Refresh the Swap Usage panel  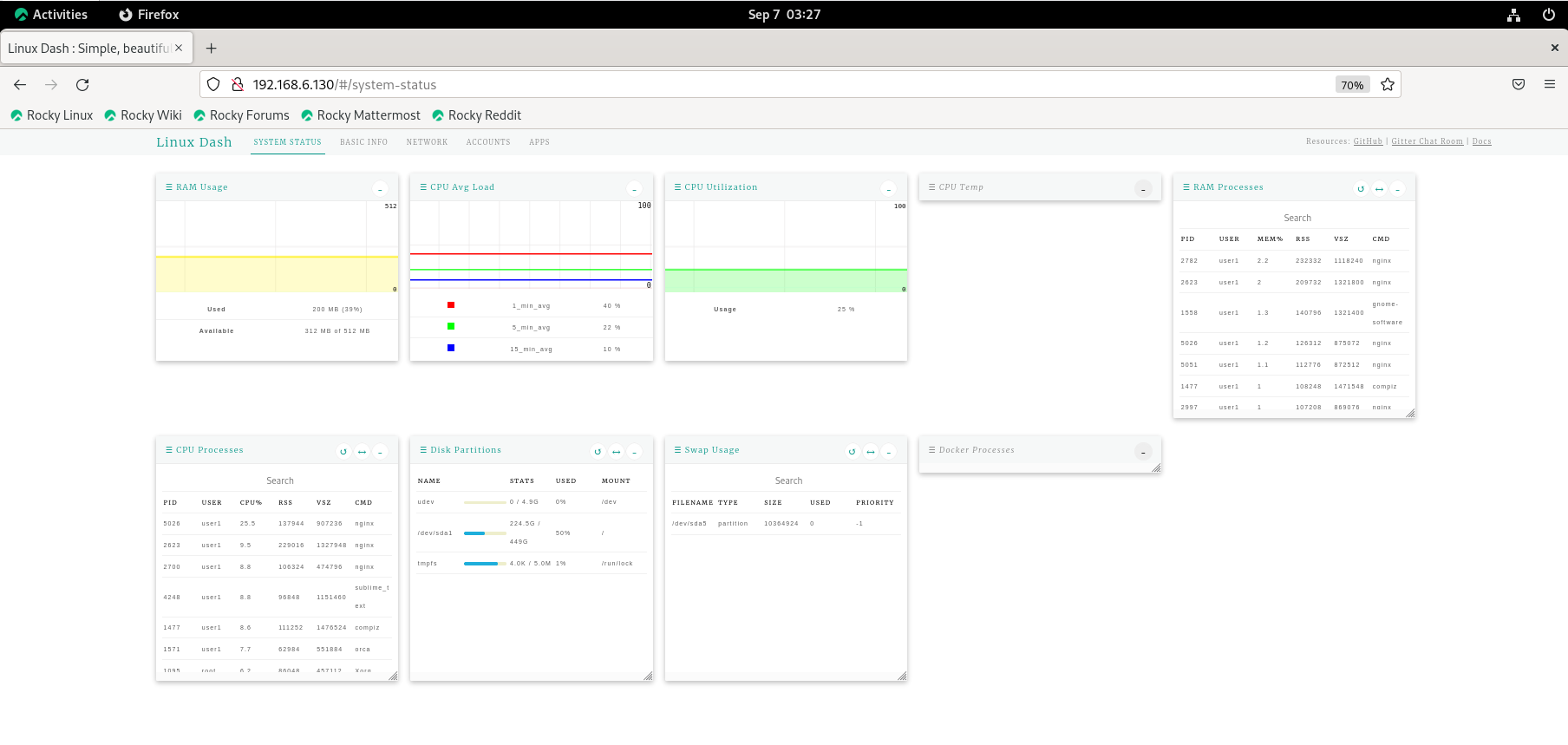coord(852,451)
